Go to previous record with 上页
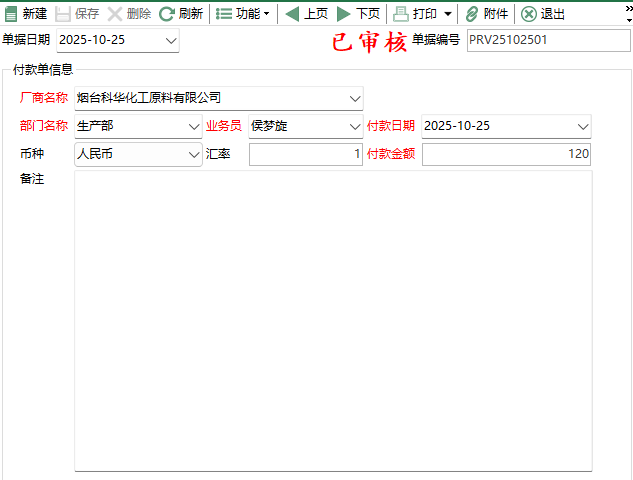The image size is (633, 480). 306,14
